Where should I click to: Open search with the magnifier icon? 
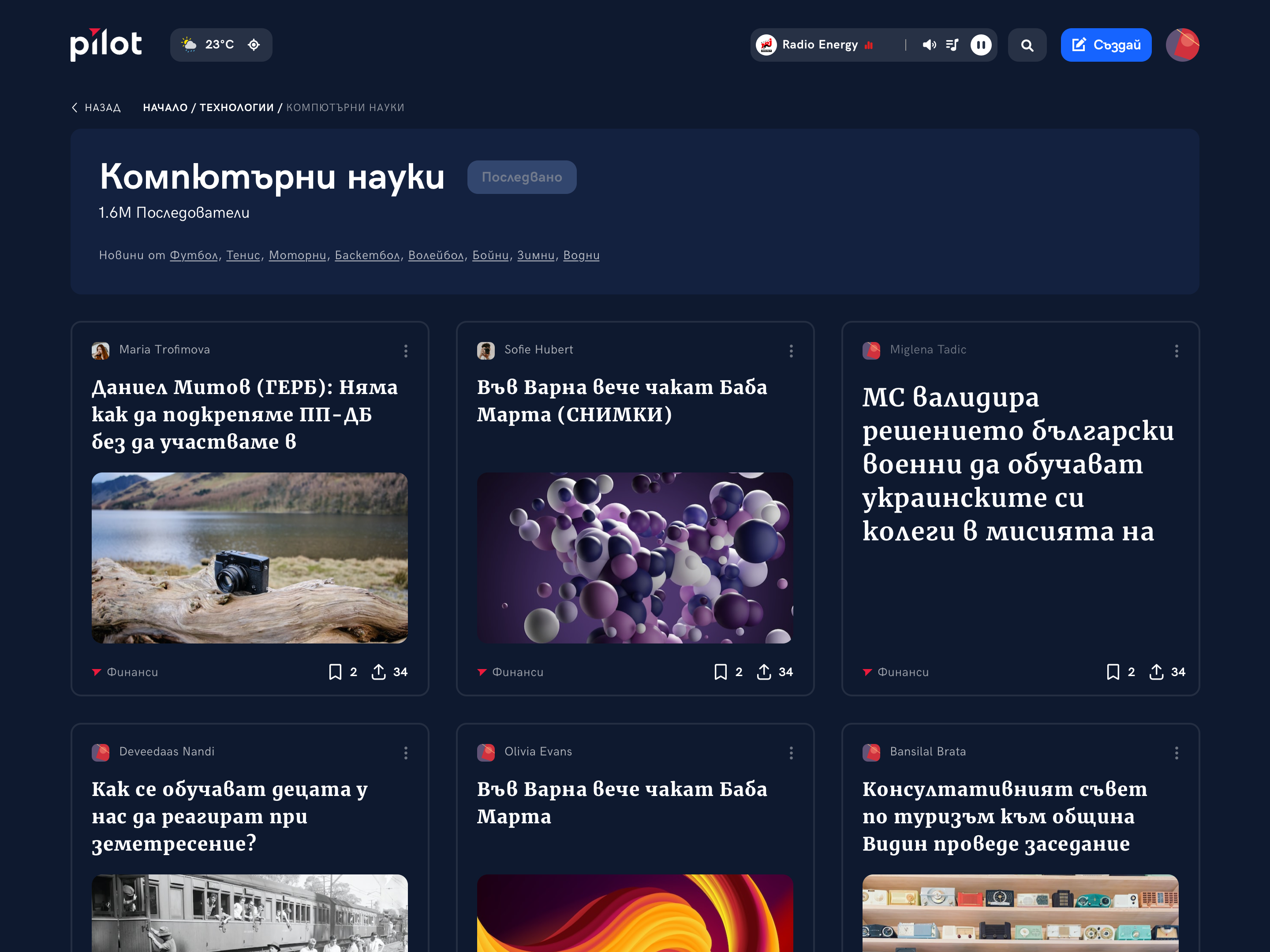point(1027,45)
